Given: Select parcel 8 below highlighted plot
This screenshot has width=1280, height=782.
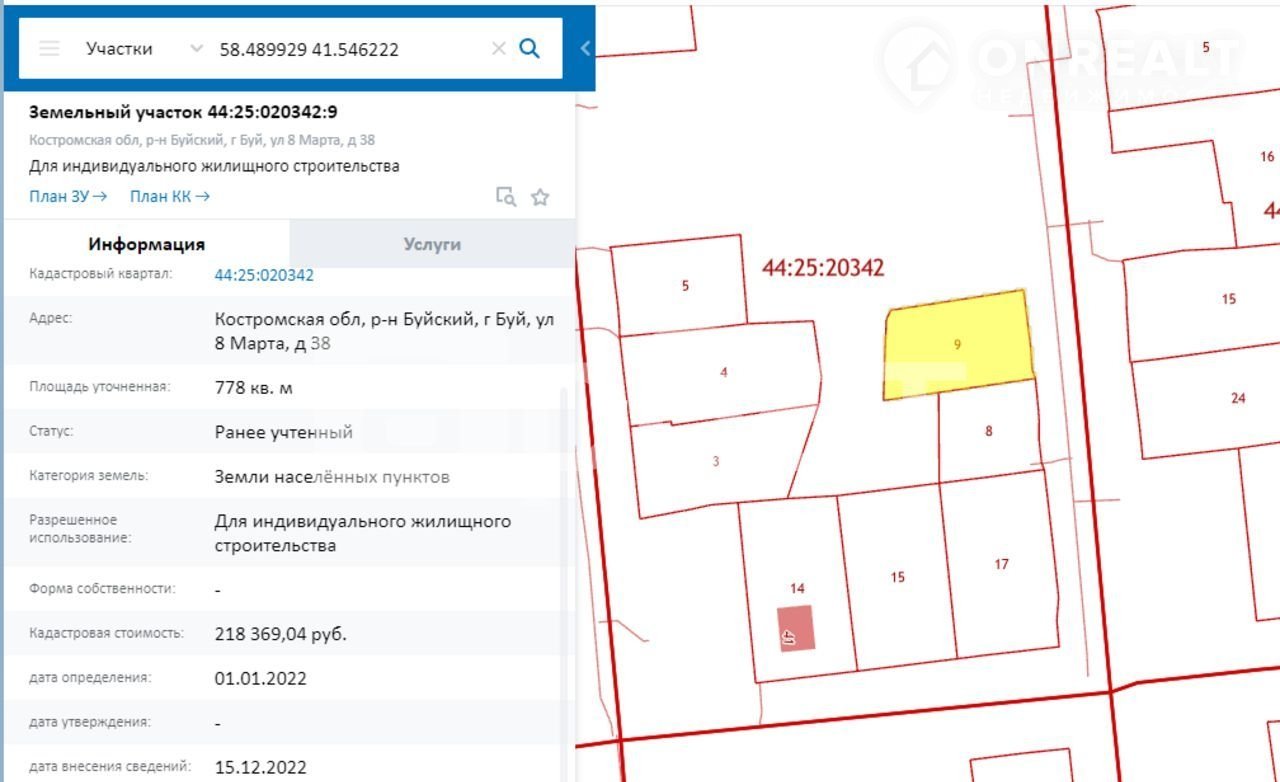Looking at the screenshot, I should click(x=988, y=432).
